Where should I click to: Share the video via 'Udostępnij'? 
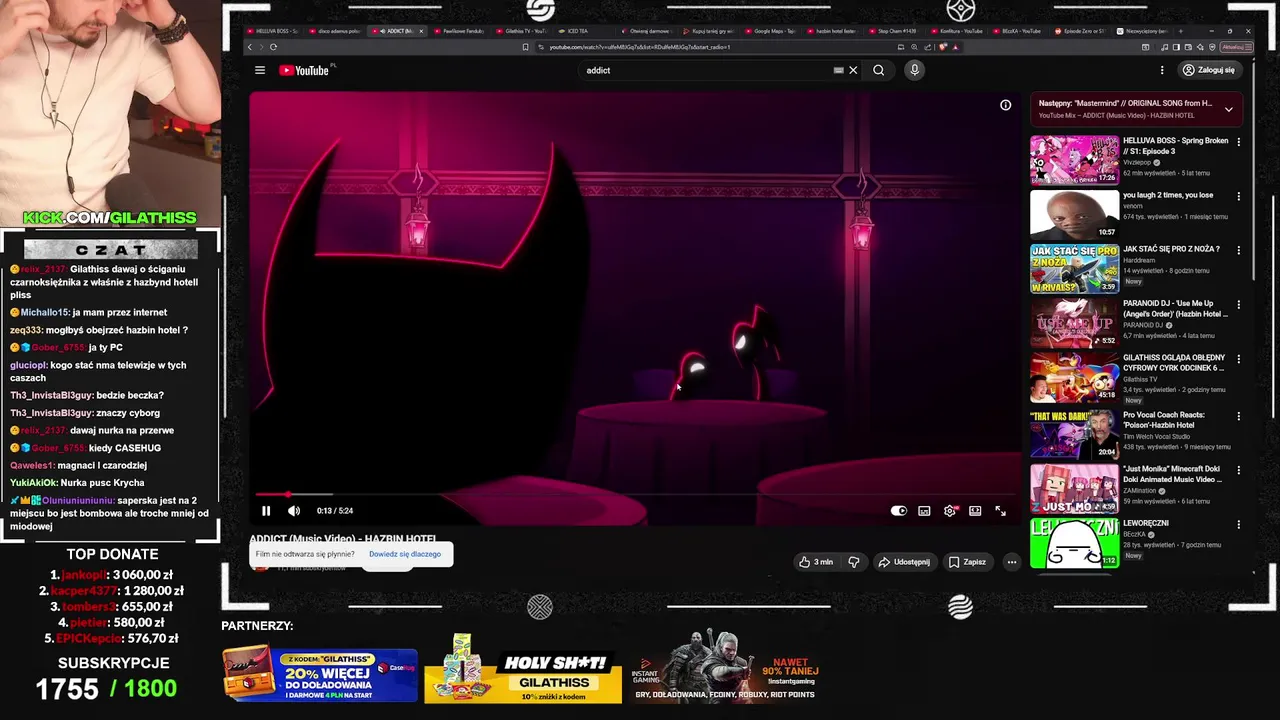(x=904, y=562)
